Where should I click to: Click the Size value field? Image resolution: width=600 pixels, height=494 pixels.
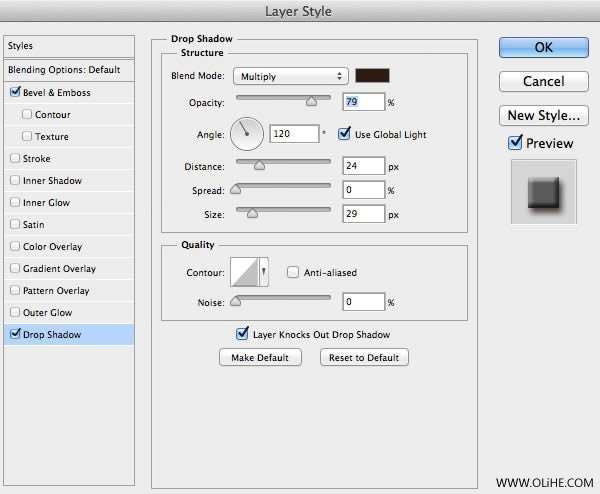click(364, 214)
